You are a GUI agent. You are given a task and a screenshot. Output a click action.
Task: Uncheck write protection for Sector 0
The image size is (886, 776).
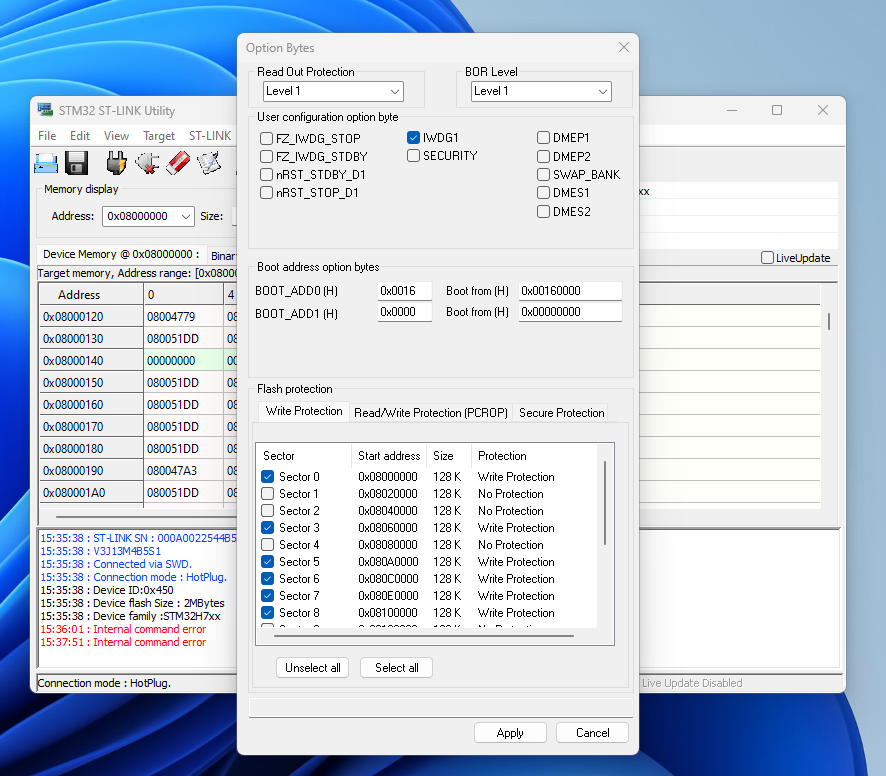[266, 476]
